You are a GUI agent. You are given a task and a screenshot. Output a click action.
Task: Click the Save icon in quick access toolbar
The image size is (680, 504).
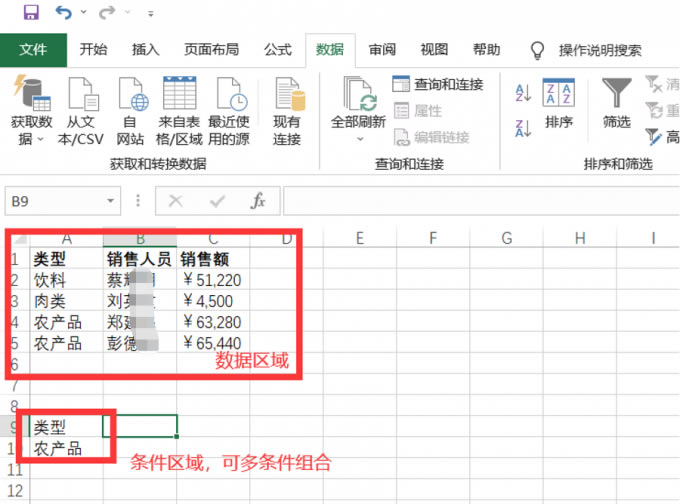pyautogui.click(x=31, y=12)
